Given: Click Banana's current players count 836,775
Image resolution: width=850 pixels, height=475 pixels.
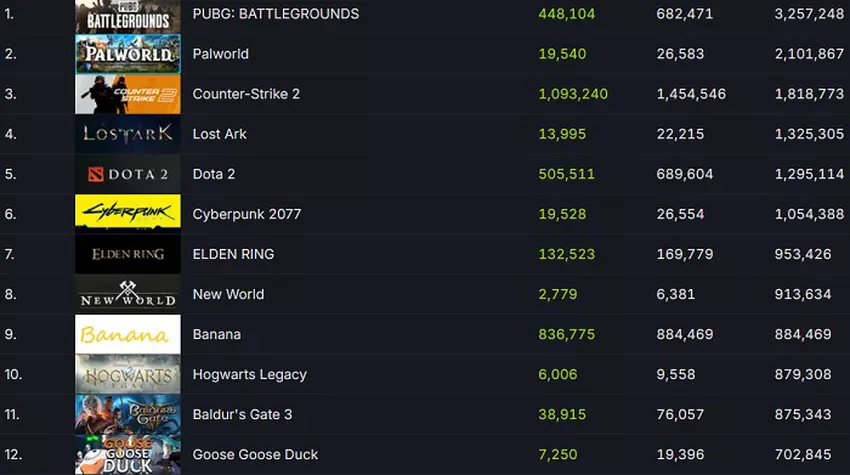Looking at the screenshot, I should coord(566,334).
